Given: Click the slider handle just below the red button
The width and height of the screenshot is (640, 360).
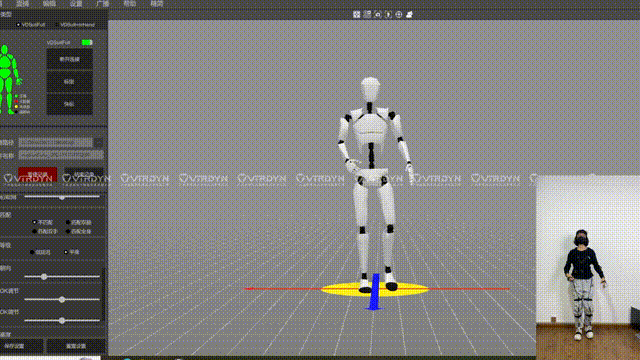Looking at the screenshot, I should point(62,197).
